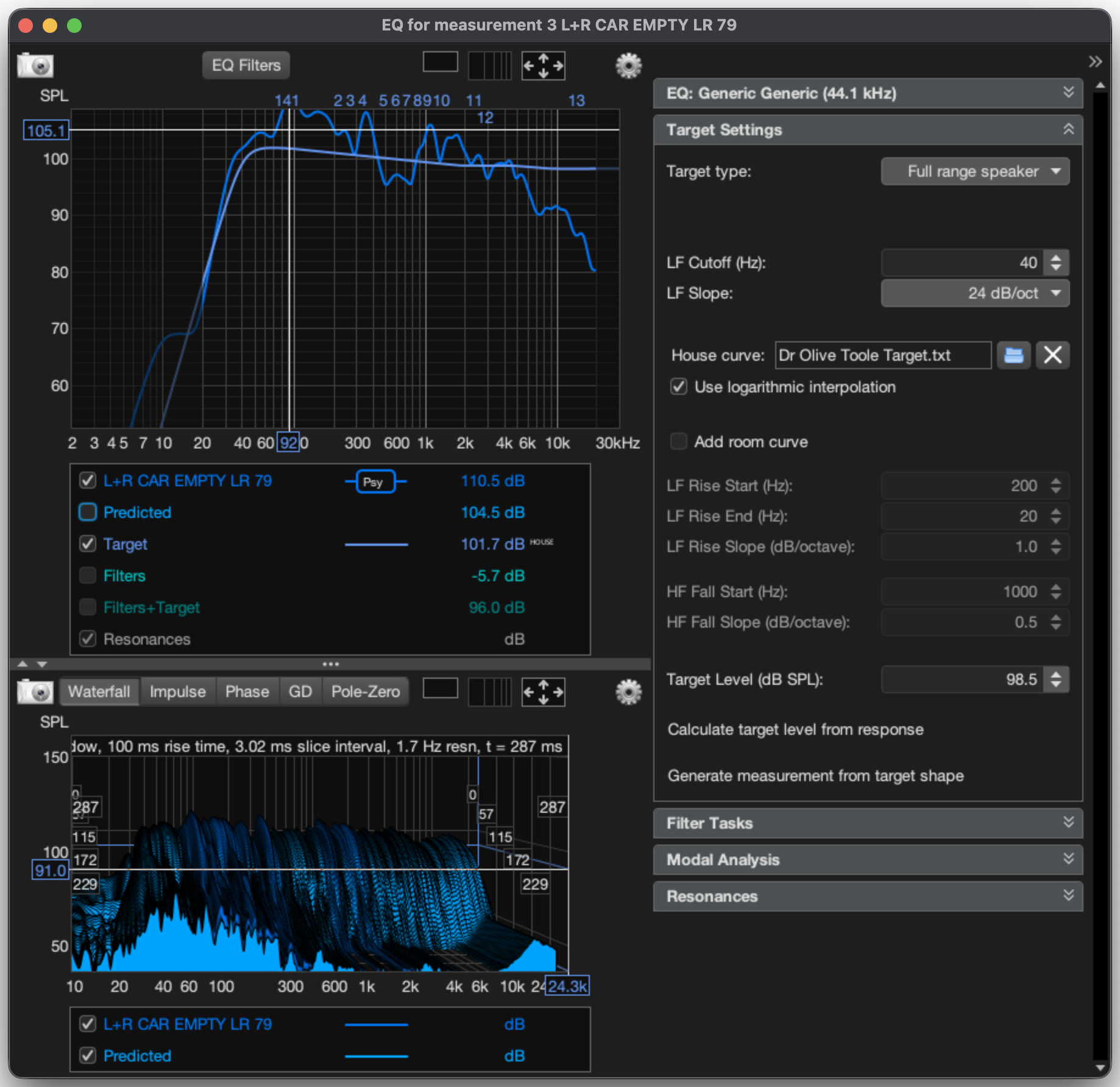The image size is (1120, 1087).
Task: Capture the waterfall graph with the lower camera icon
Action: click(x=35, y=692)
